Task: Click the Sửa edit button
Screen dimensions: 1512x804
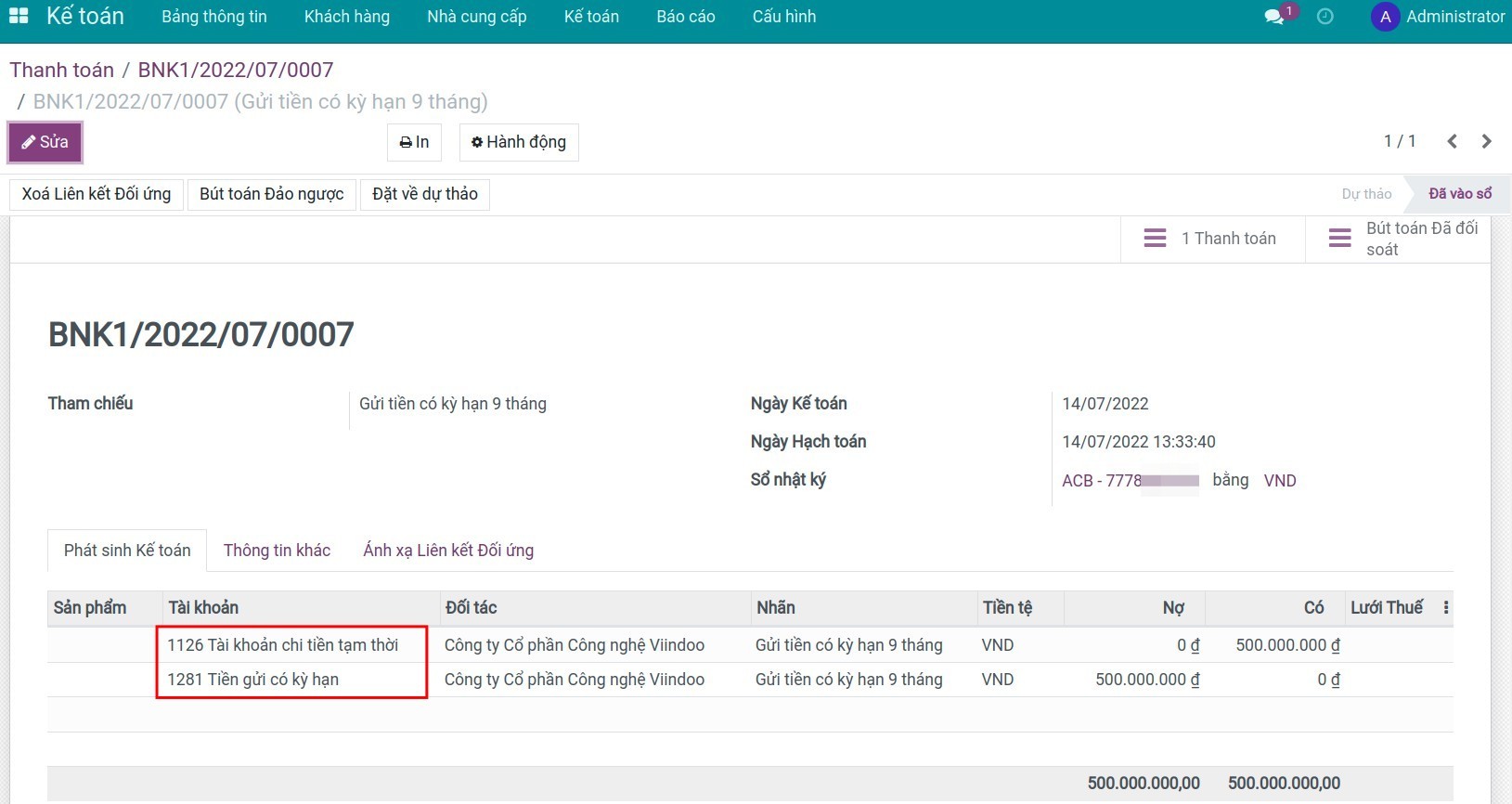Action: 45,142
